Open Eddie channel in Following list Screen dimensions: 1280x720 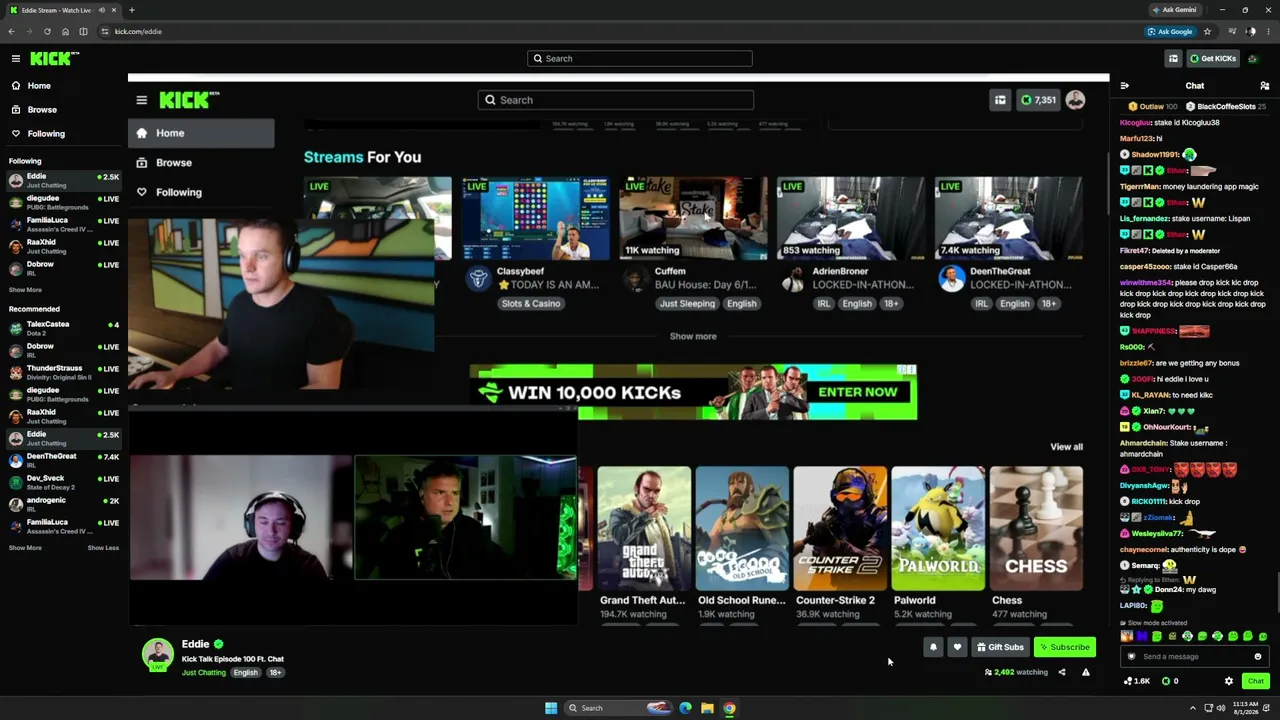(x=64, y=181)
